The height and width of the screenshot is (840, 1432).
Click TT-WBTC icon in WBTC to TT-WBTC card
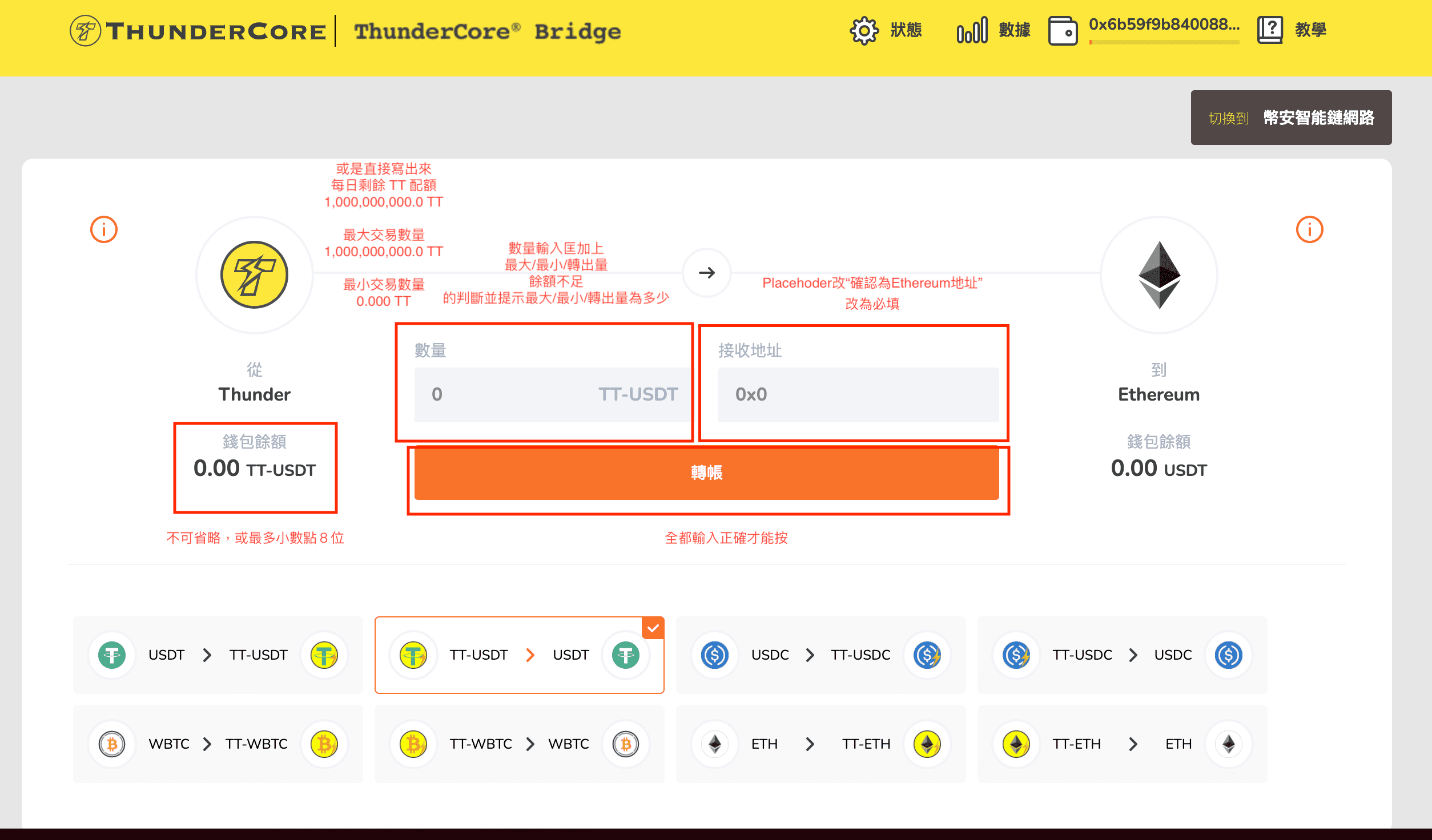tap(324, 744)
